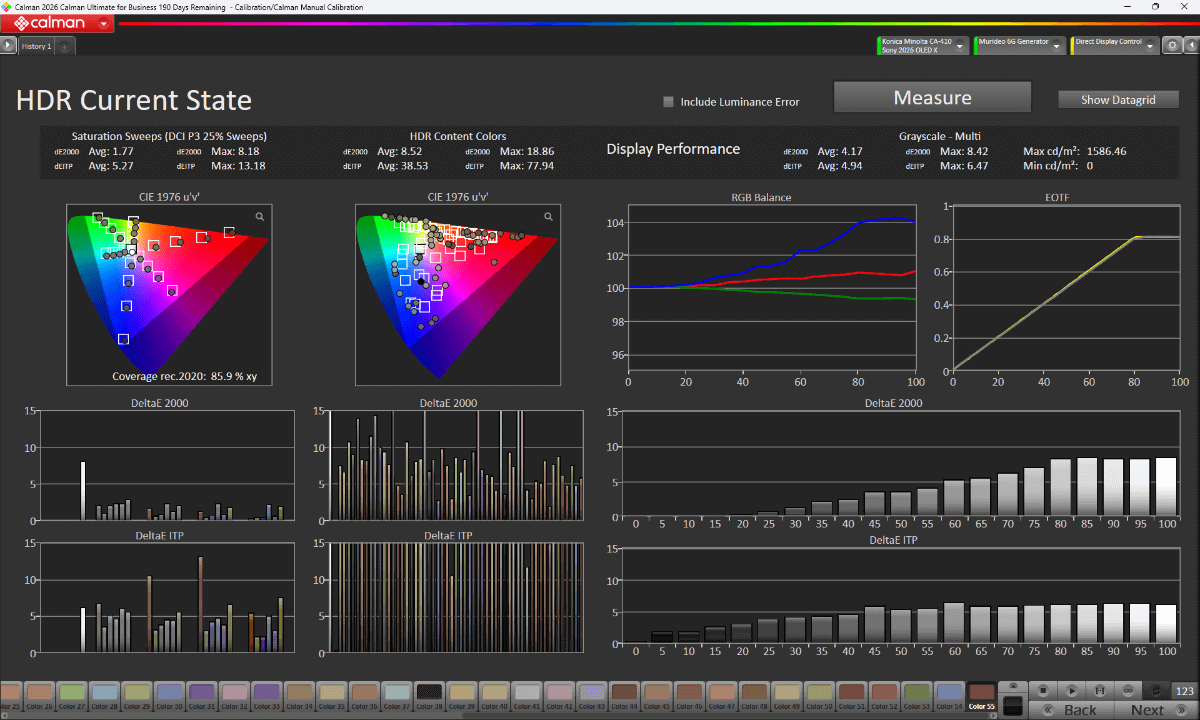Image resolution: width=1200 pixels, height=720 pixels.
Task: Expand the up-arrow panel above the patch preview
Action: (x=1012, y=687)
